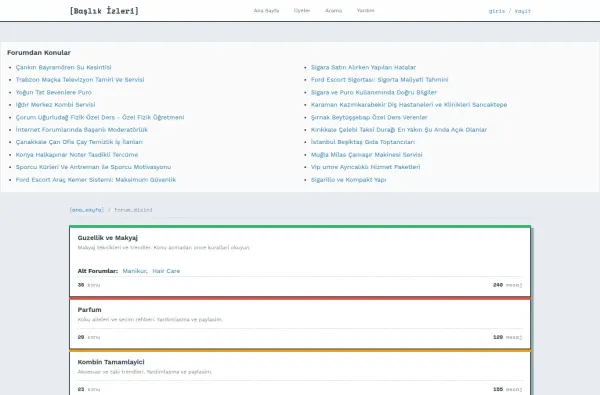Open topic Trabzon Maçka Televizyon Tamiri Ve Servisi
This screenshot has width=600, height=395.
(x=80, y=80)
